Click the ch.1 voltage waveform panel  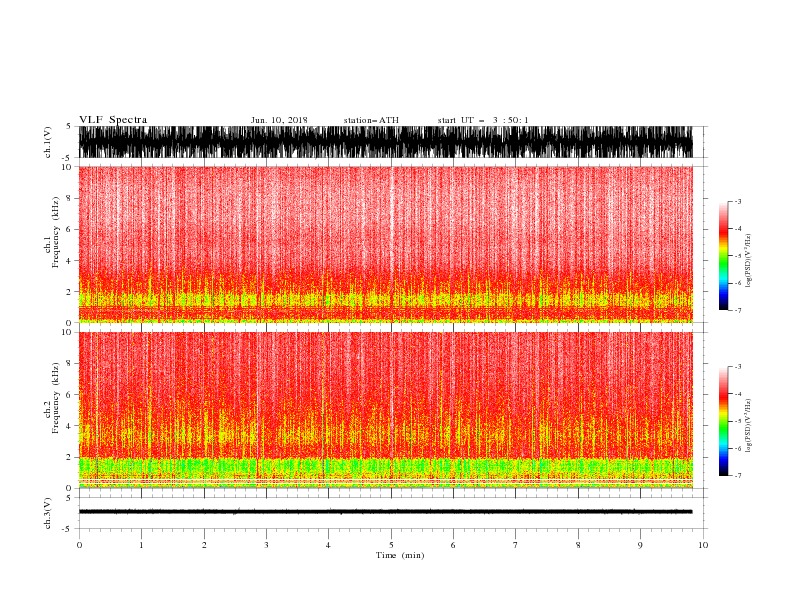click(x=385, y=142)
